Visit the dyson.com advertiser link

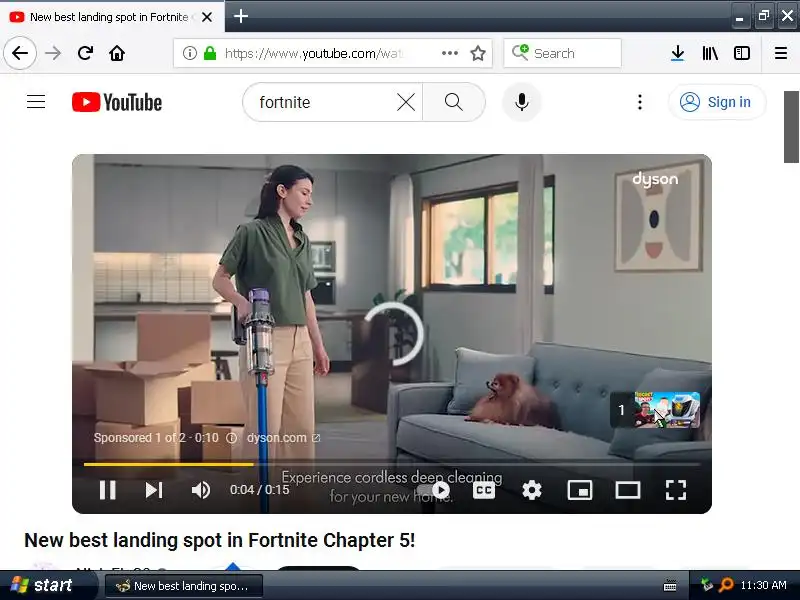coord(283,438)
